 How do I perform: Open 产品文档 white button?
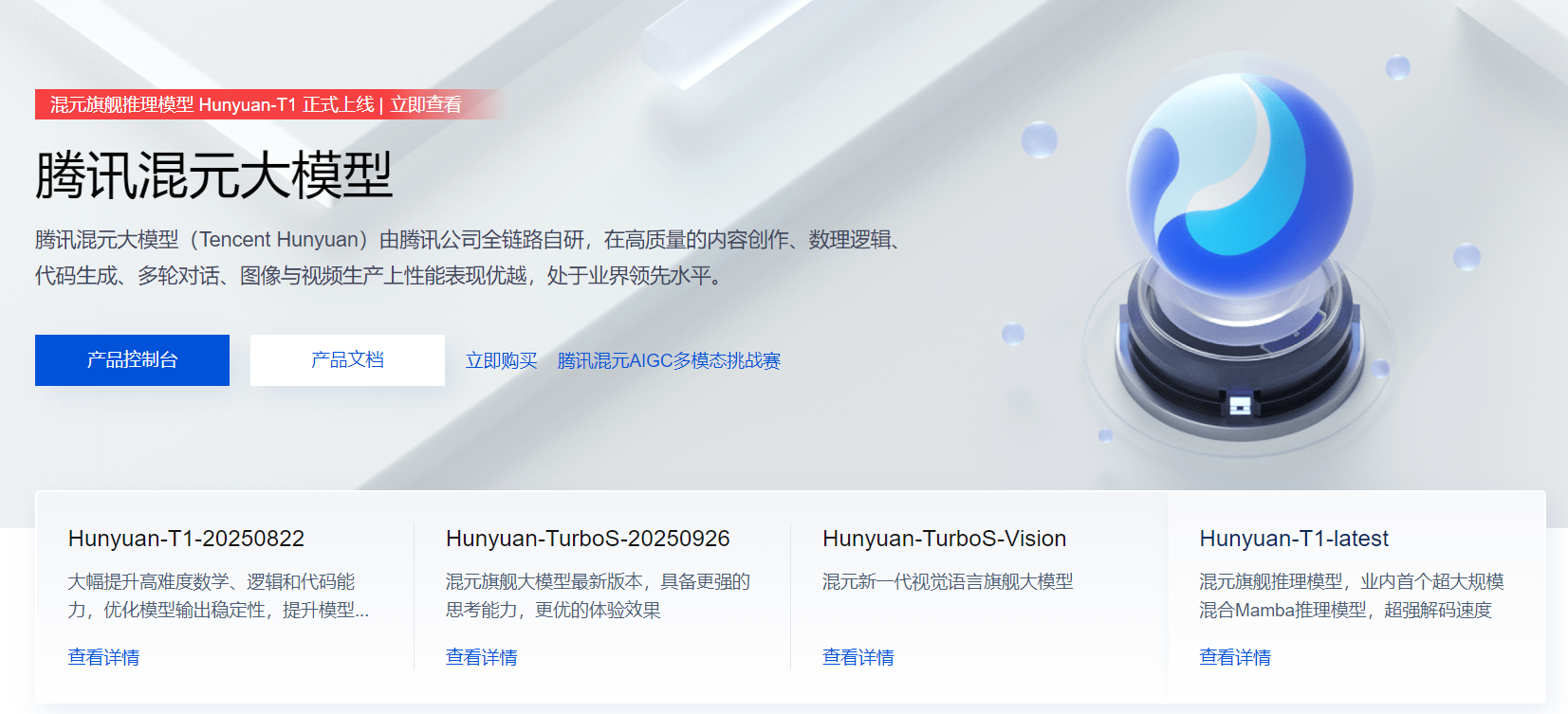347,360
